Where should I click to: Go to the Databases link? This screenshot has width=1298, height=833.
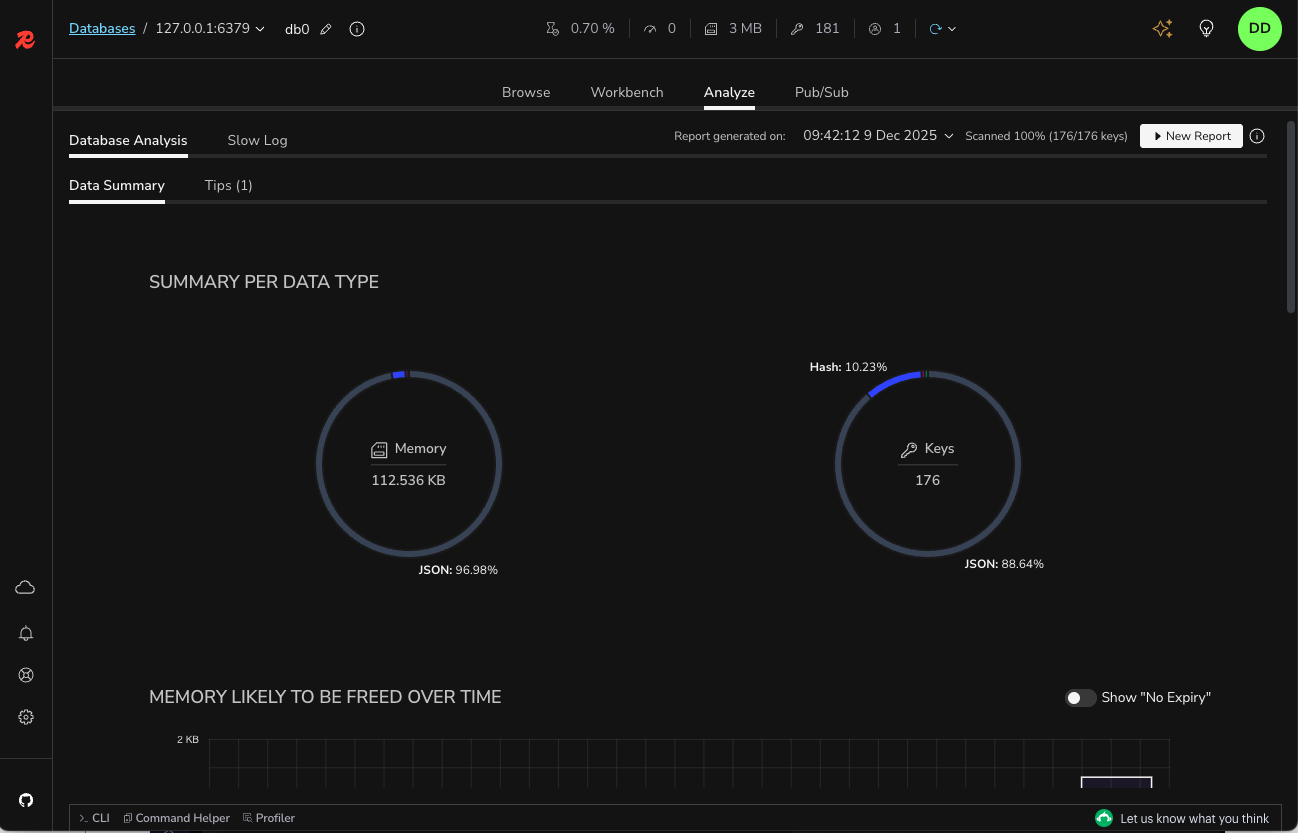tap(102, 29)
